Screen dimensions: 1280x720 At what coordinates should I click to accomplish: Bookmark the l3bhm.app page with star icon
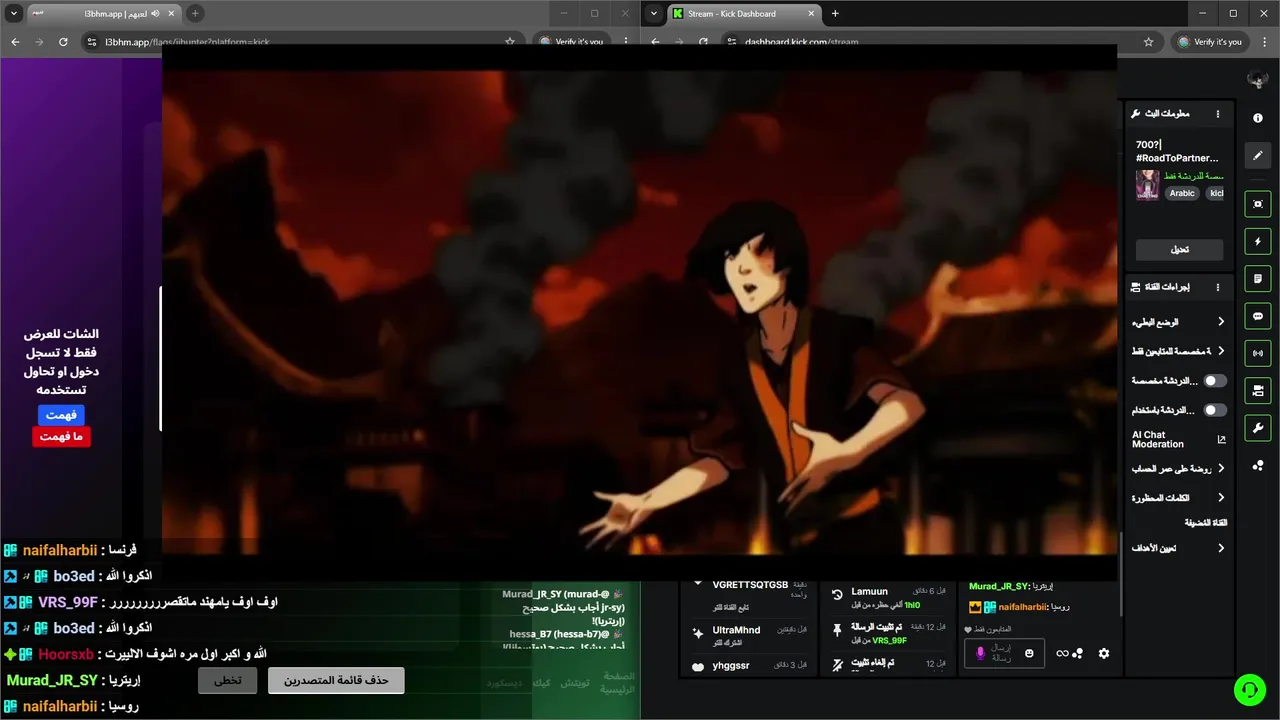click(510, 42)
